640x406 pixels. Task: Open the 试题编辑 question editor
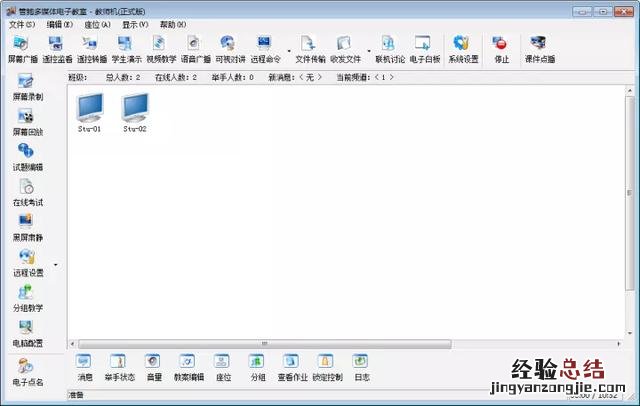coord(28,158)
